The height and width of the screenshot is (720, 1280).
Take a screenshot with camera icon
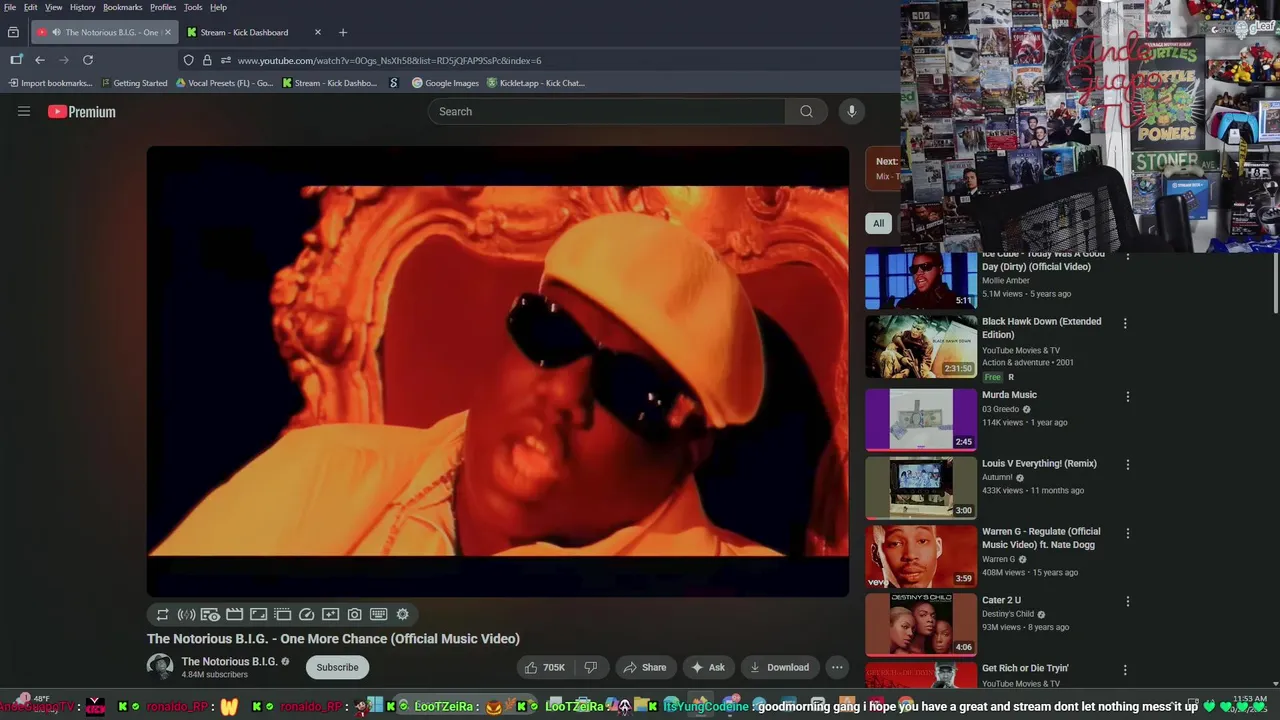click(354, 614)
